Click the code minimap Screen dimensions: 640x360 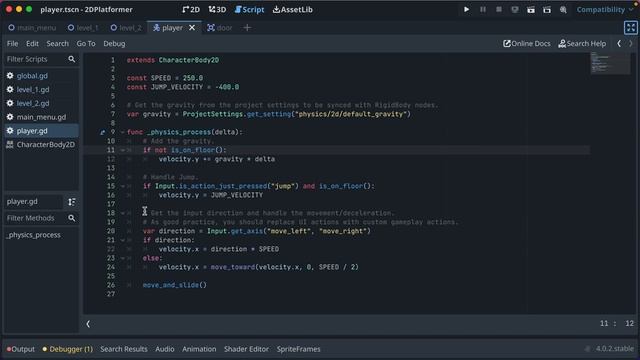(610, 63)
